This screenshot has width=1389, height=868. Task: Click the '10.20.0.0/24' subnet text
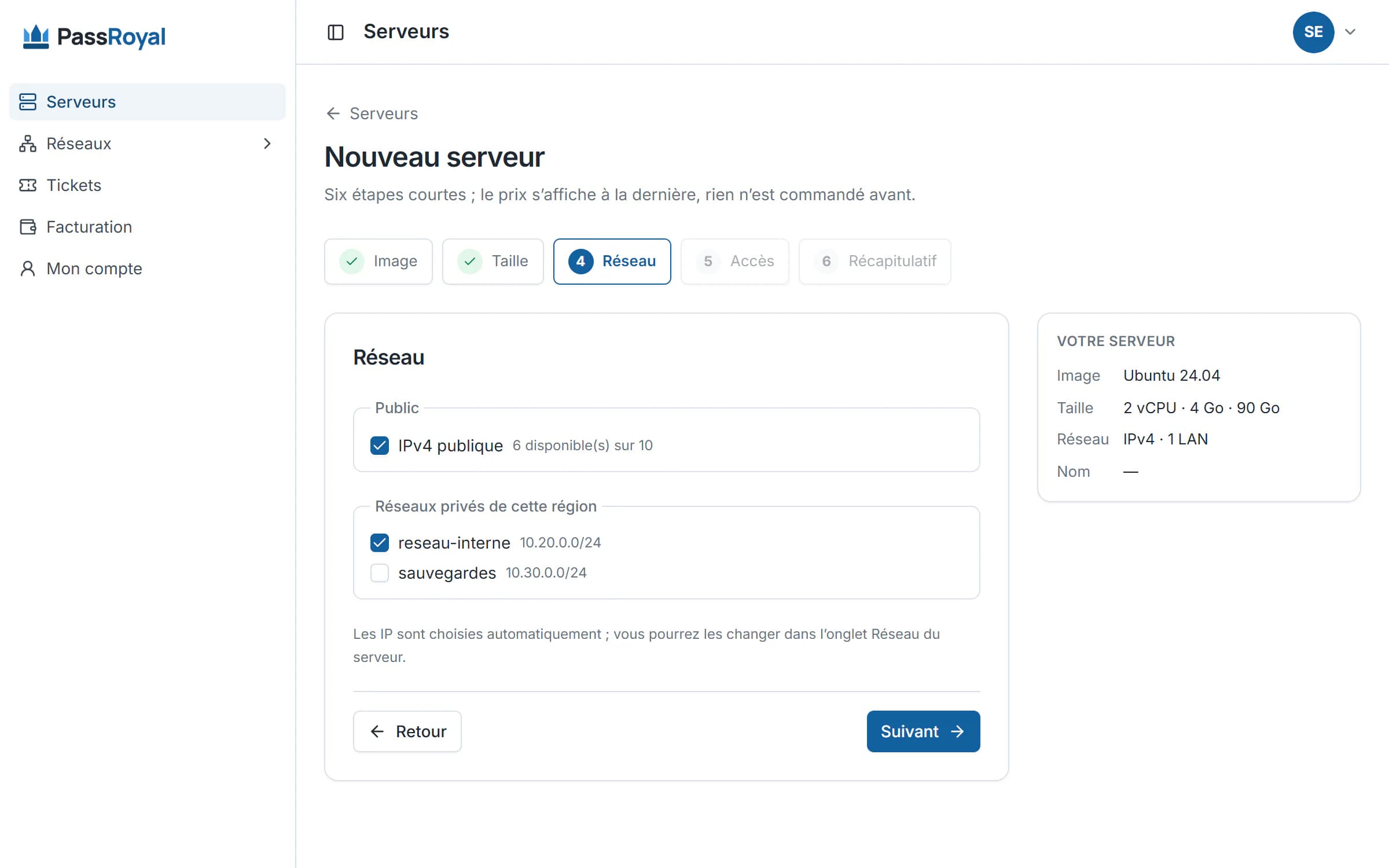click(x=560, y=543)
